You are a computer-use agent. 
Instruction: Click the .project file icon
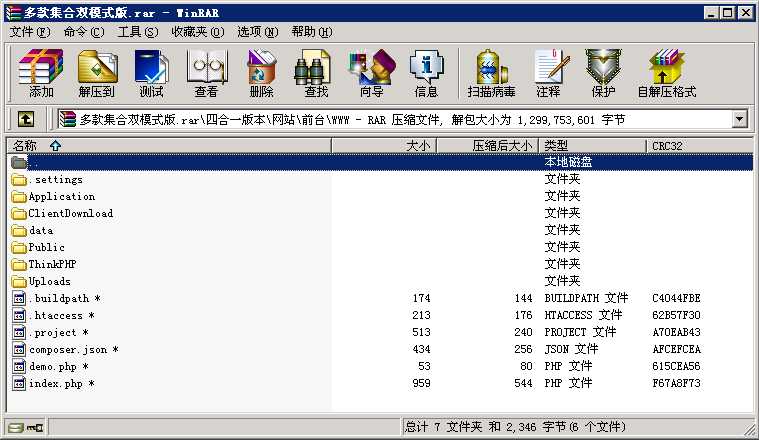[19, 333]
